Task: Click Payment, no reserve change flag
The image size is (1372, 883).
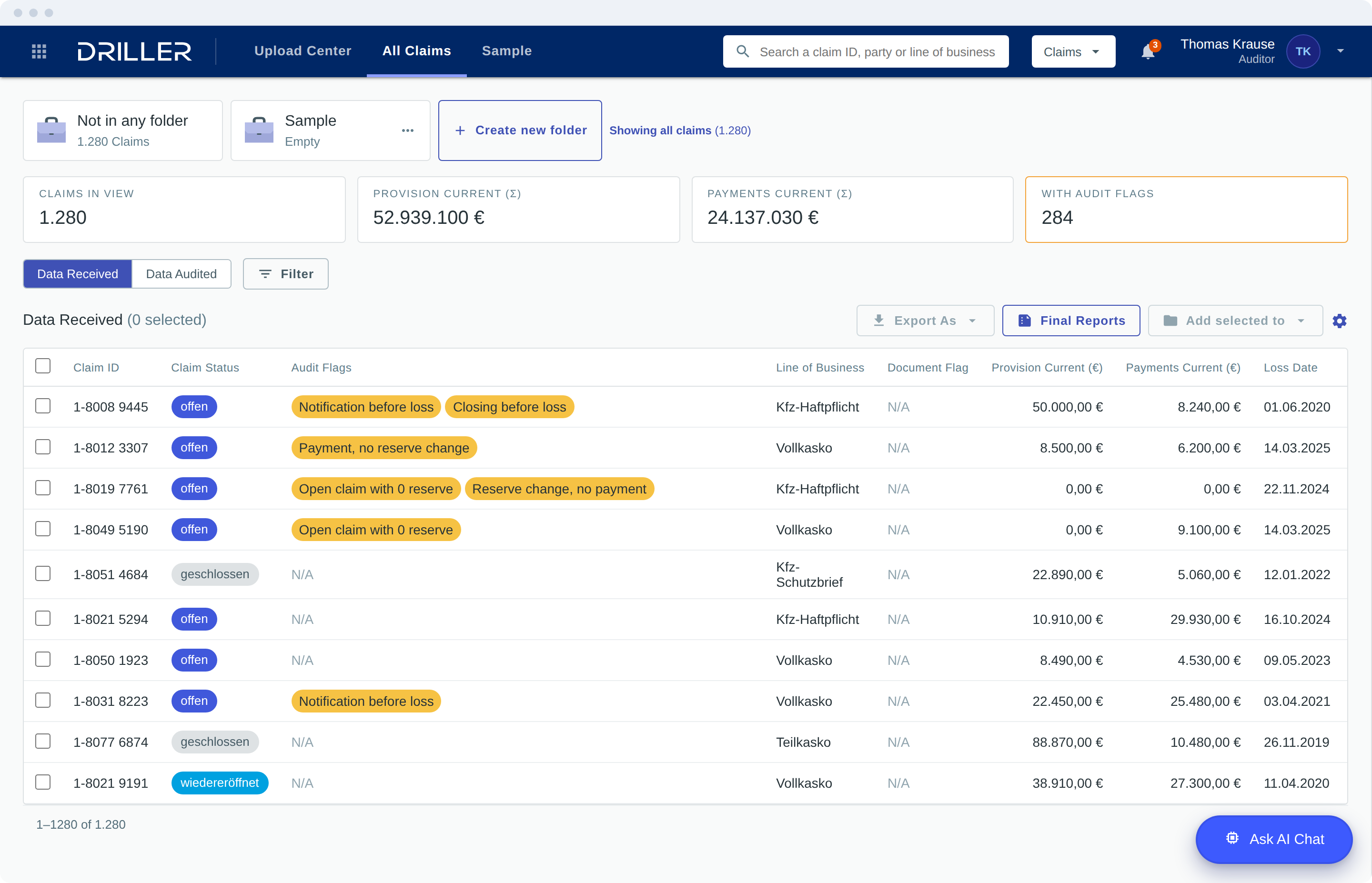Action: click(384, 447)
